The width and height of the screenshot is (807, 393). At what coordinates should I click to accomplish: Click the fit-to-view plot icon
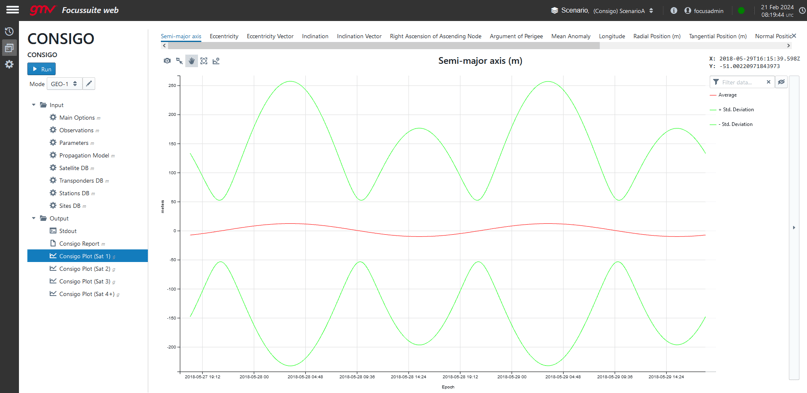click(204, 61)
